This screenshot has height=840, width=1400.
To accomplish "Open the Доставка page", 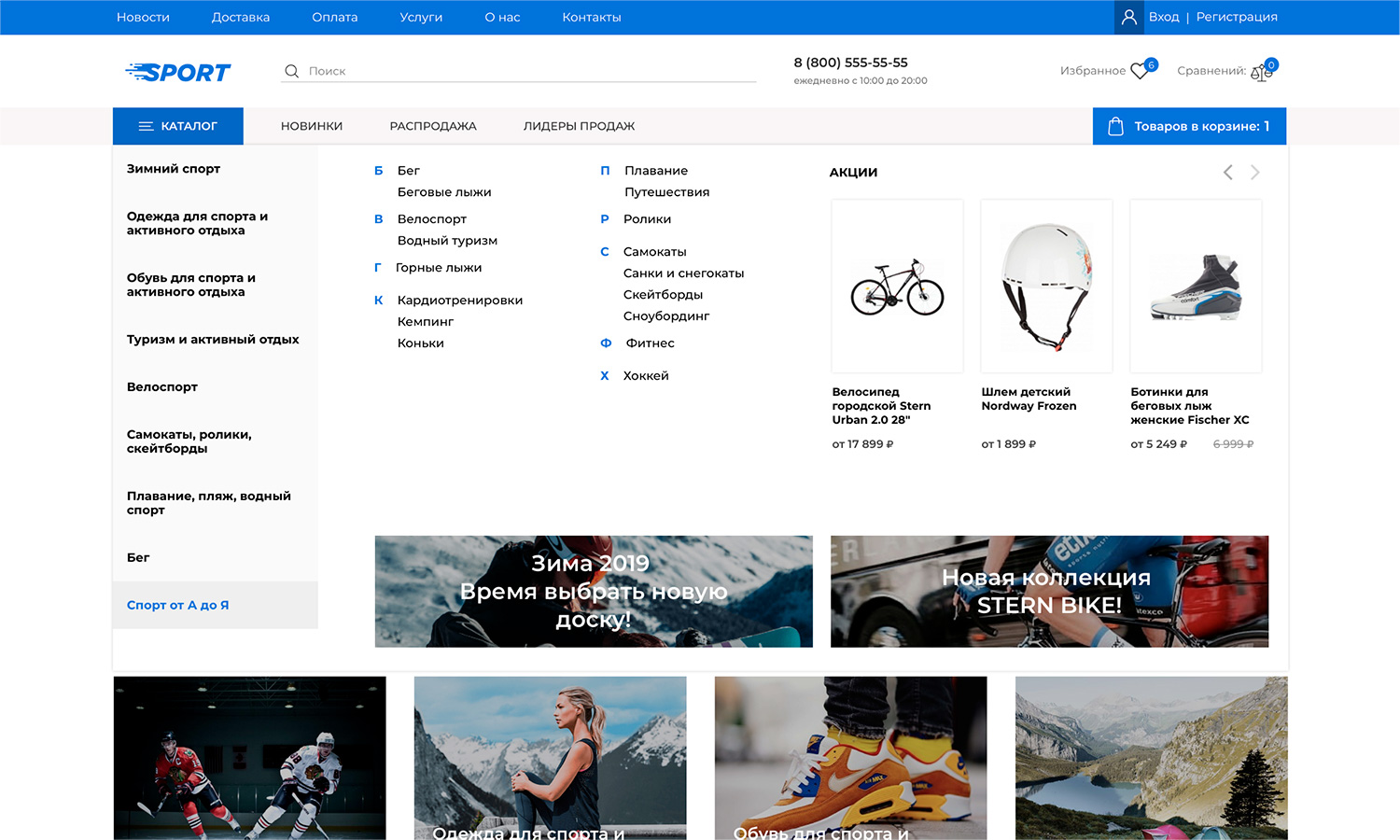I will click(241, 17).
